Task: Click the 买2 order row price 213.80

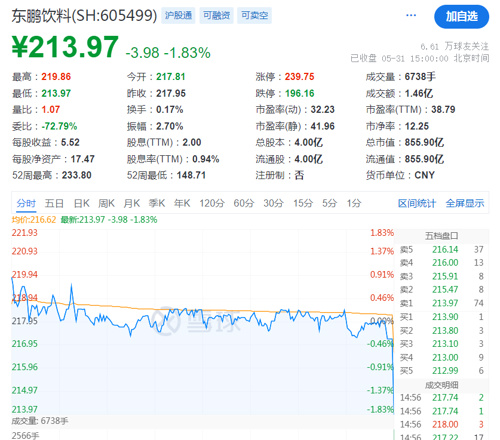Action: click(x=445, y=330)
